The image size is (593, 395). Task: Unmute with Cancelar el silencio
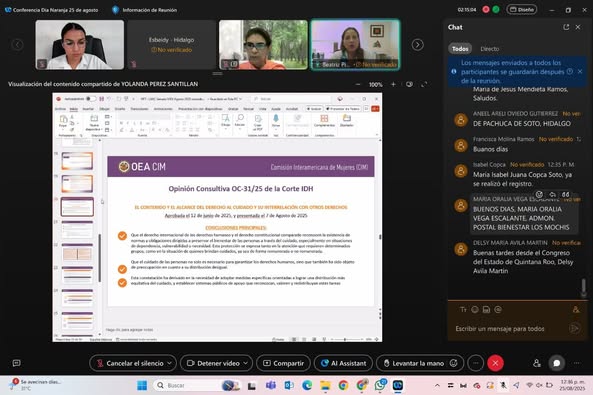130,363
